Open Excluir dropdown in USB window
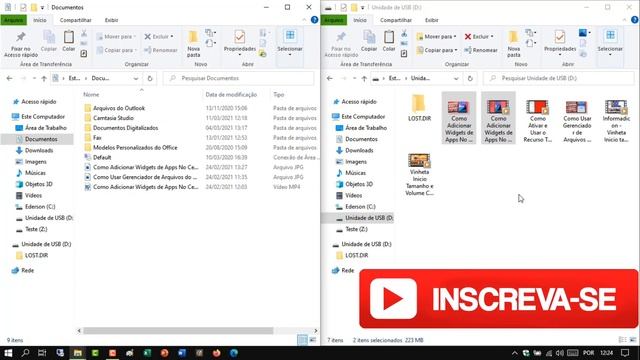Image resolution: width=640 pixels, height=360 pixels. (479, 36)
